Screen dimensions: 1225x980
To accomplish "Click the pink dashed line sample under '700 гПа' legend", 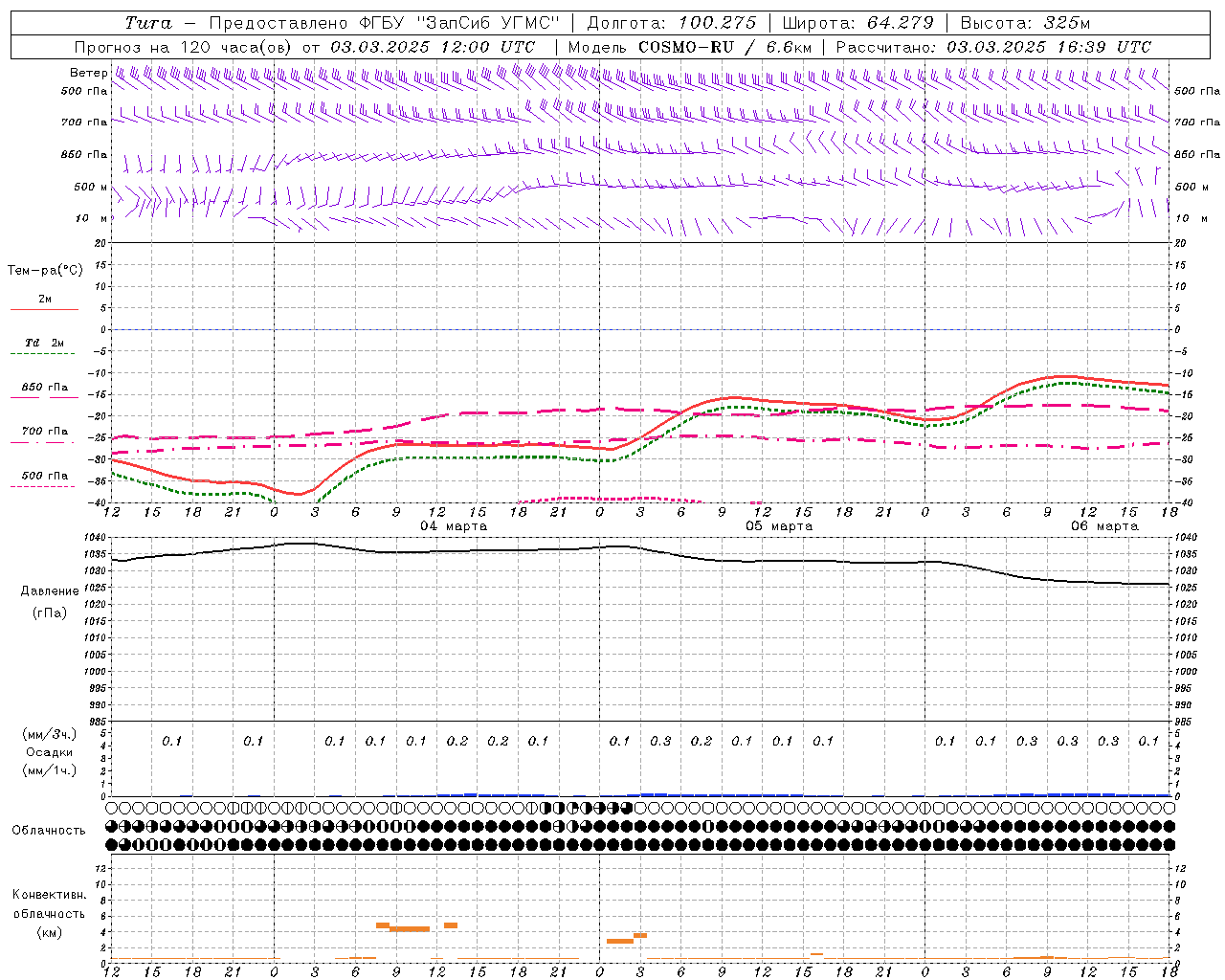I will click(x=43, y=442).
